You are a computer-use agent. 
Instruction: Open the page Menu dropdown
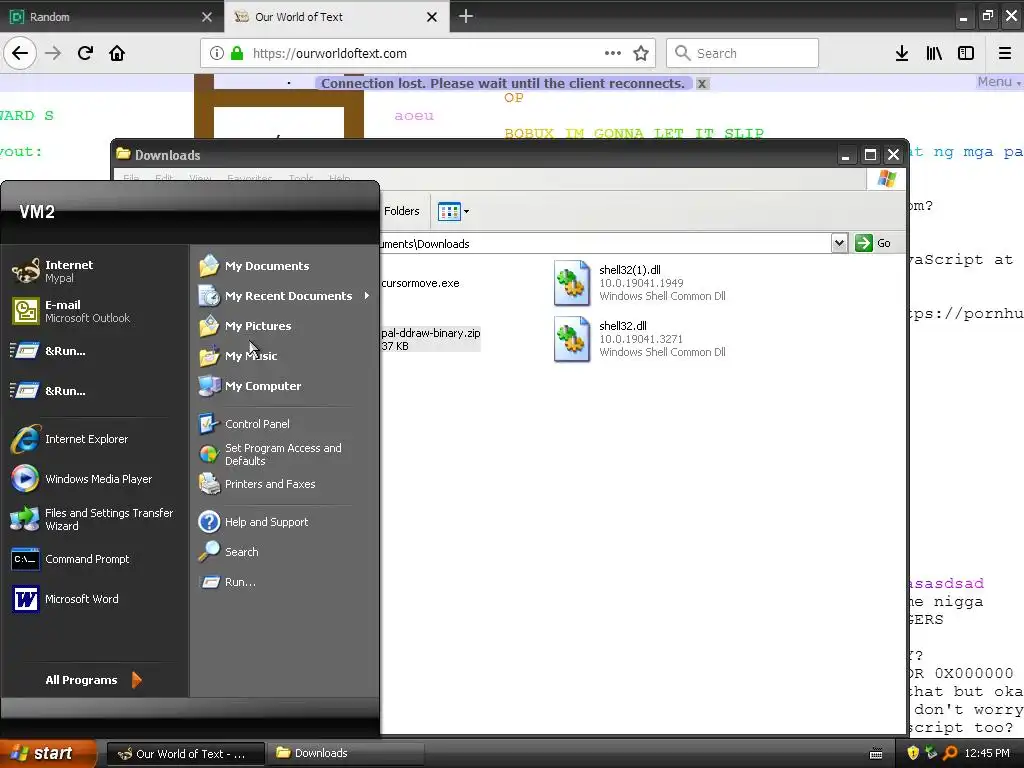tap(999, 82)
